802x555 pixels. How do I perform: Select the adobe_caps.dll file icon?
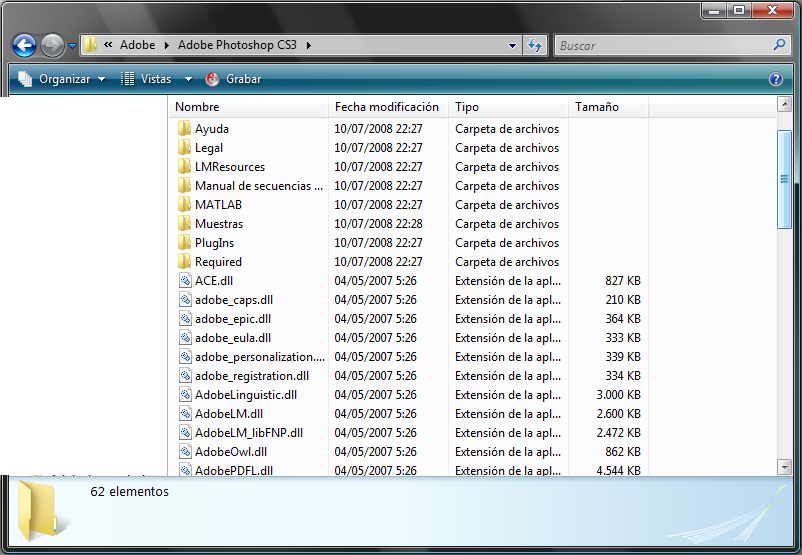pyautogui.click(x=185, y=299)
